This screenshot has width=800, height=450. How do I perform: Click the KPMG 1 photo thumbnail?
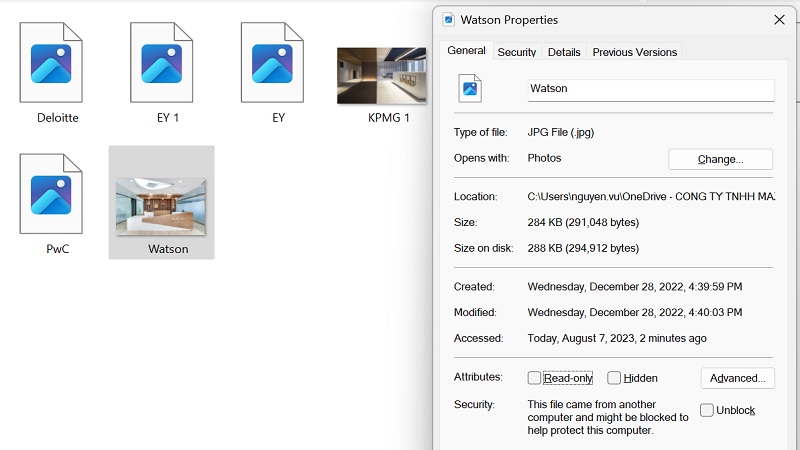click(382, 76)
